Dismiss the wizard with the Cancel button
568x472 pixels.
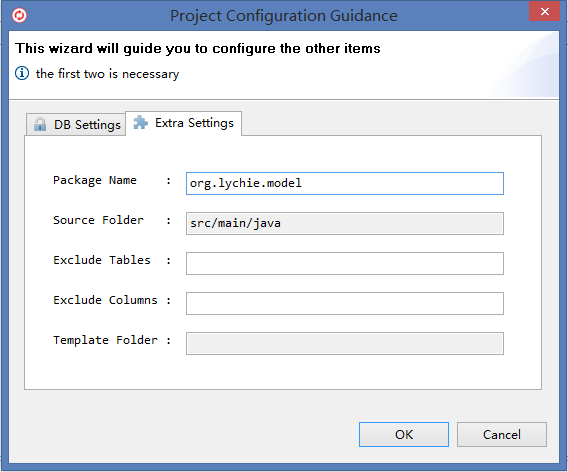click(502, 434)
